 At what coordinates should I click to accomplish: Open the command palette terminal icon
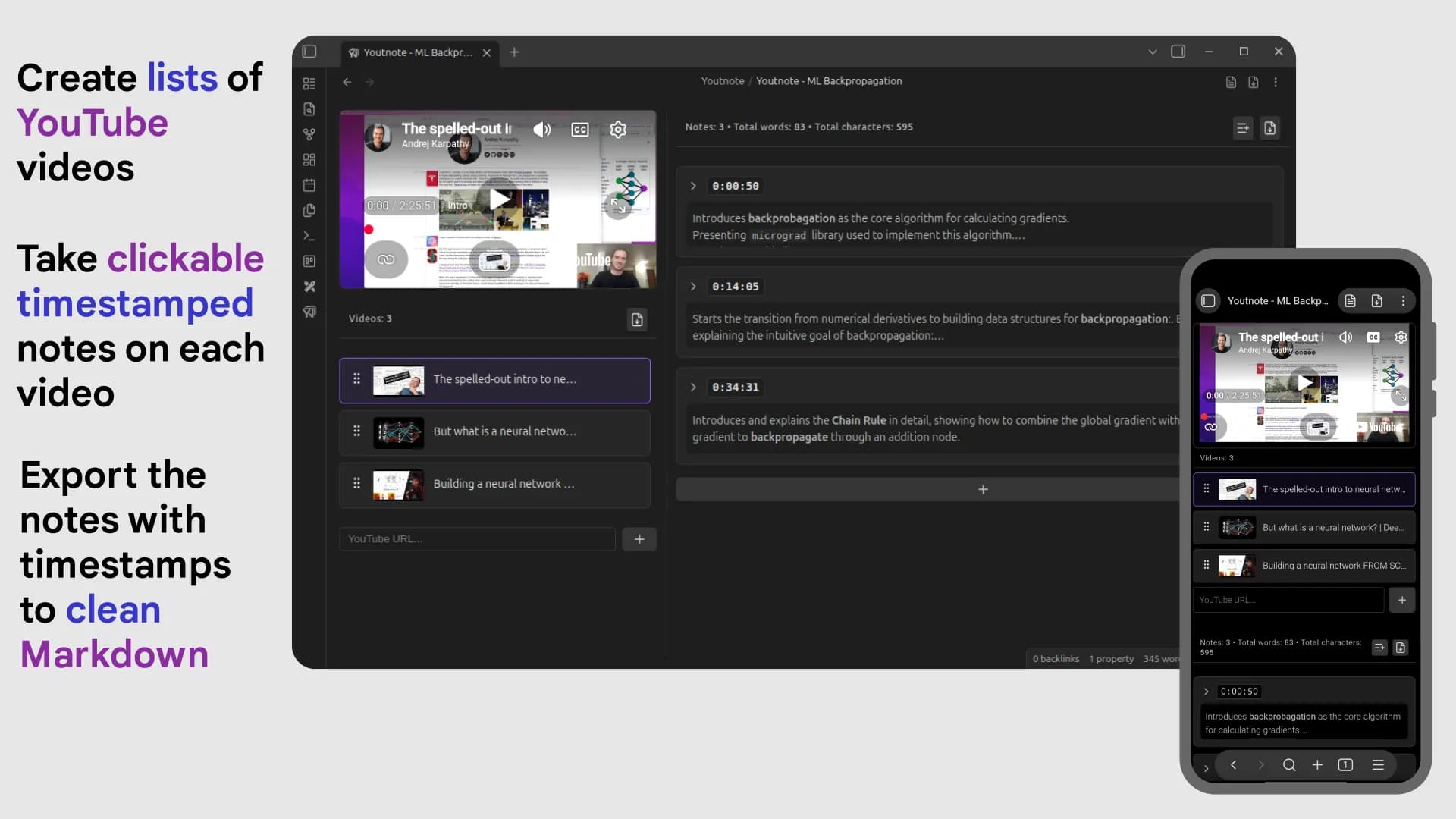click(x=309, y=236)
